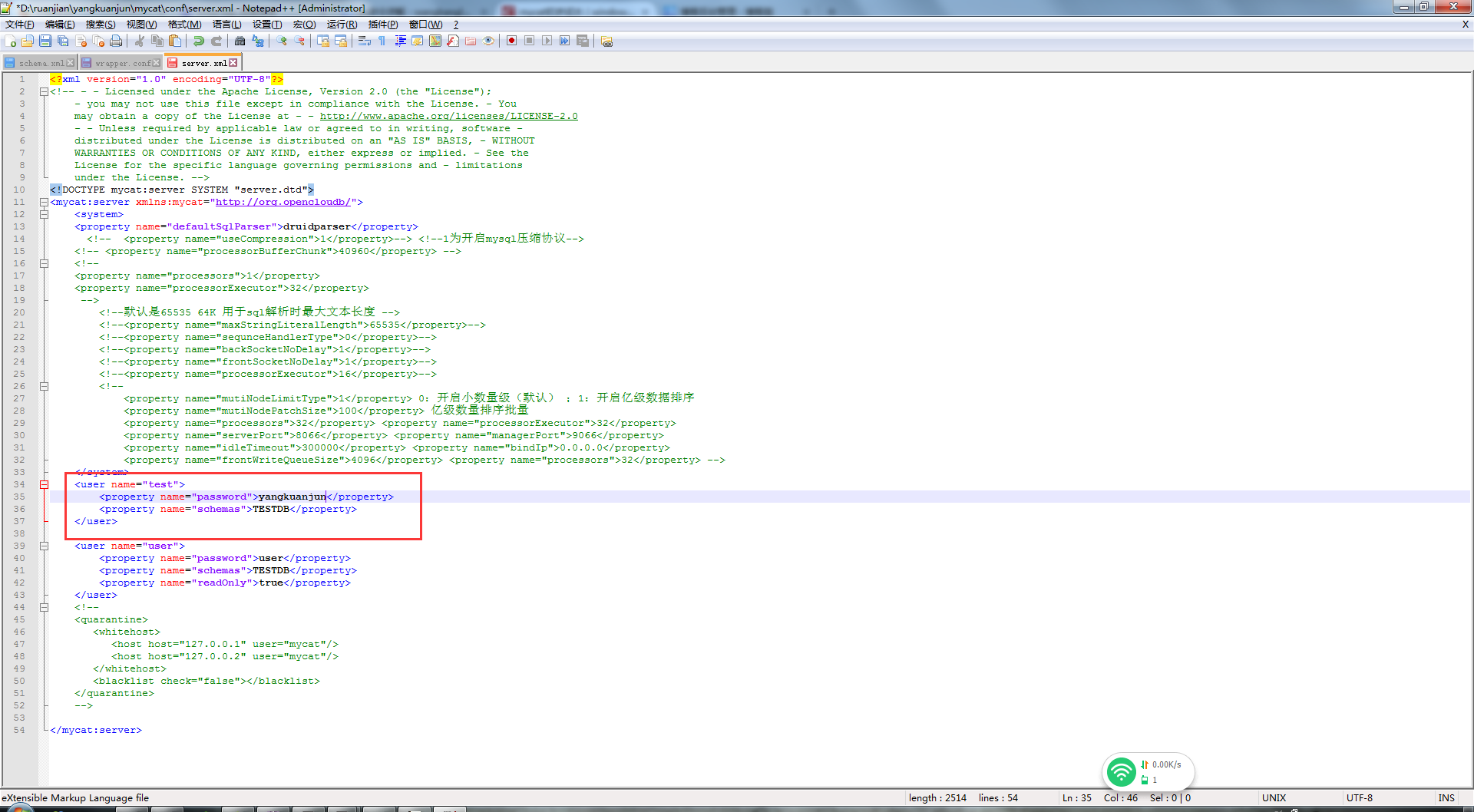Click the Close document toolbar icon
Image resolution: width=1474 pixels, height=812 pixels.
click(81, 41)
